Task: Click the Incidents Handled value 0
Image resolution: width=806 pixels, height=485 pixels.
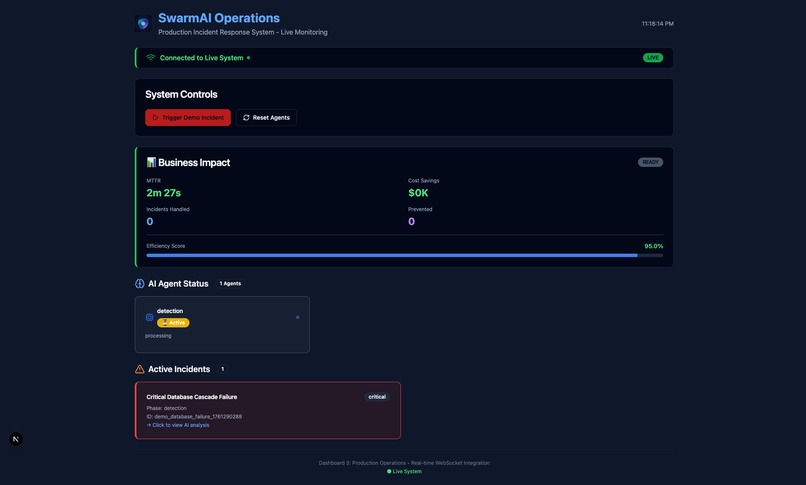Action: click(x=150, y=221)
